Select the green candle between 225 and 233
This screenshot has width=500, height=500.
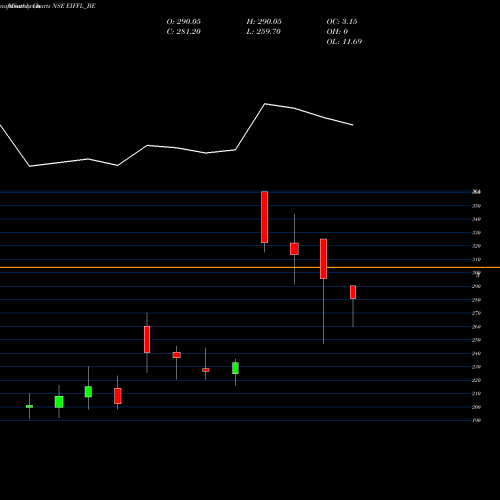[x=235, y=368]
